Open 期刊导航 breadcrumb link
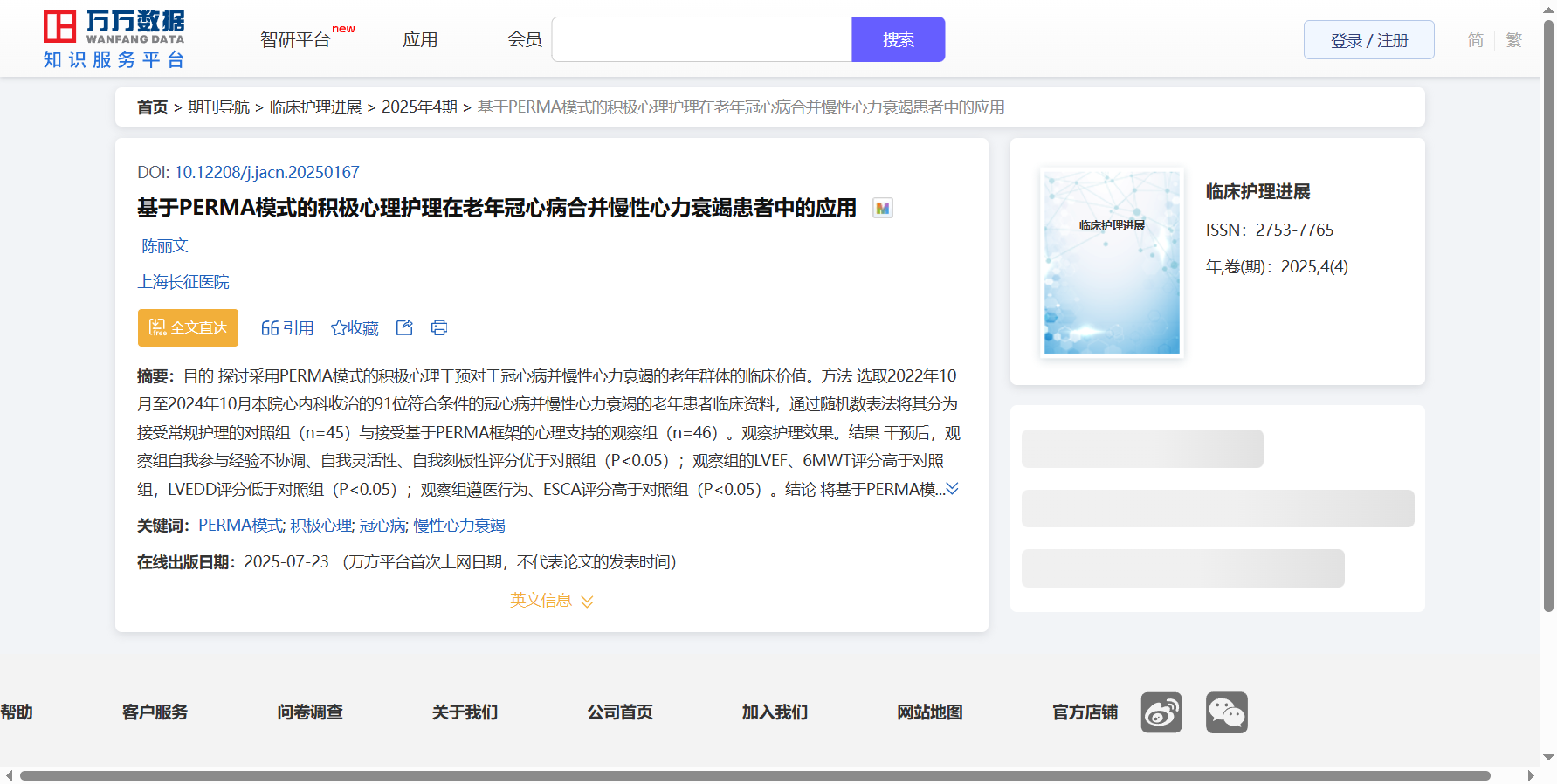 [x=218, y=107]
